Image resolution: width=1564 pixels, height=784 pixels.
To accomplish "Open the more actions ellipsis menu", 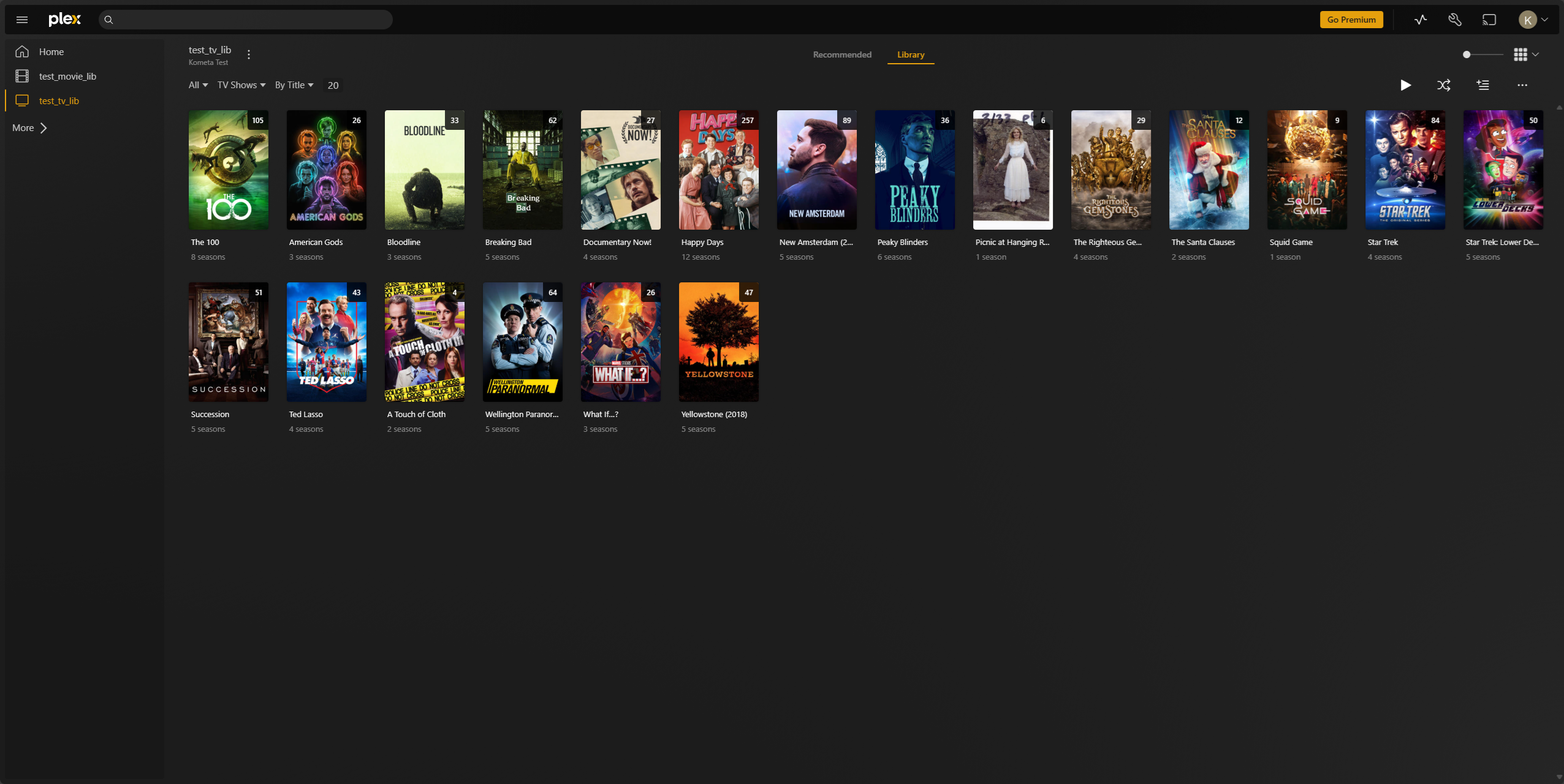I will [x=1522, y=85].
